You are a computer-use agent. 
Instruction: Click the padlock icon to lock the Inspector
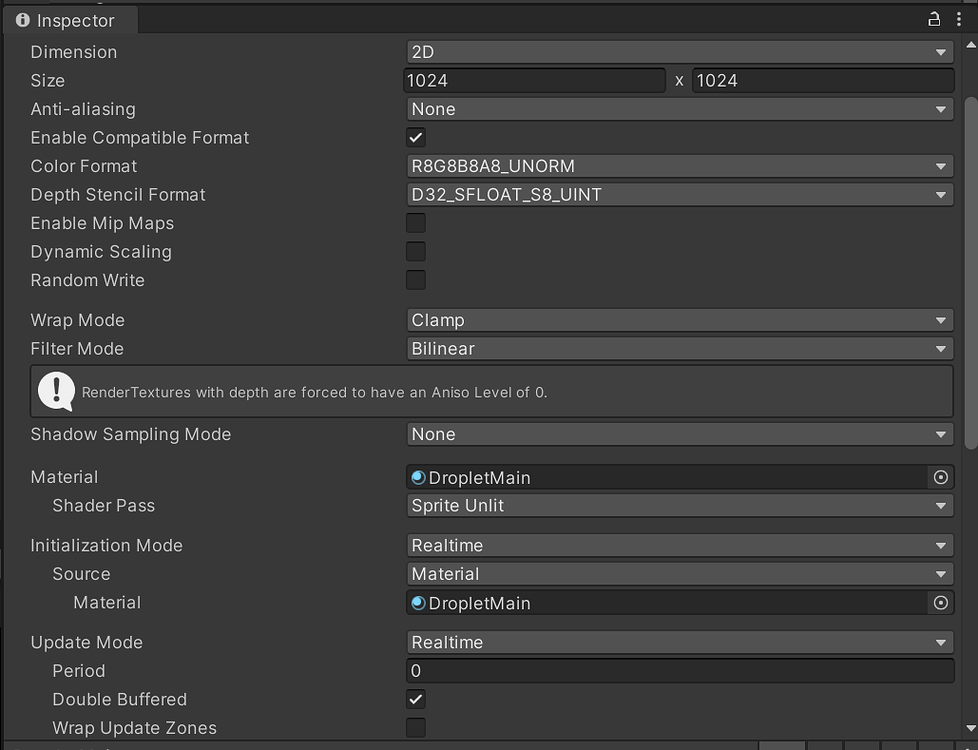pyautogui.click(x=932, y=18)
